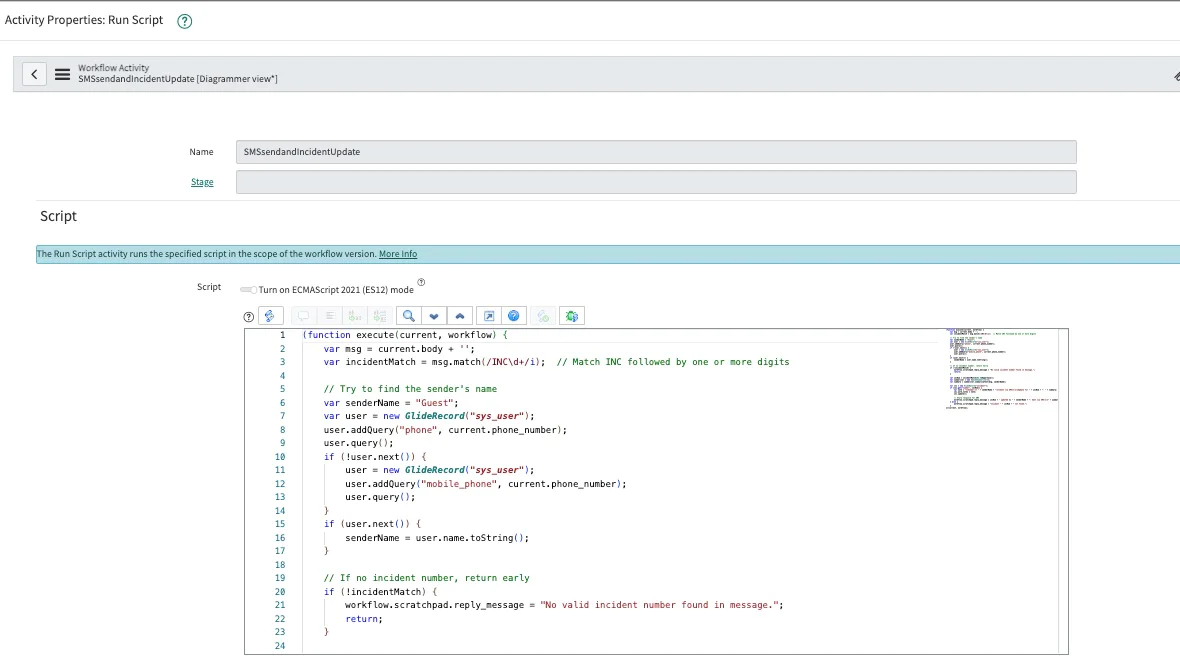Open script search with magnifier icon
The image size is (1180, 667).
tap(409, 316)
